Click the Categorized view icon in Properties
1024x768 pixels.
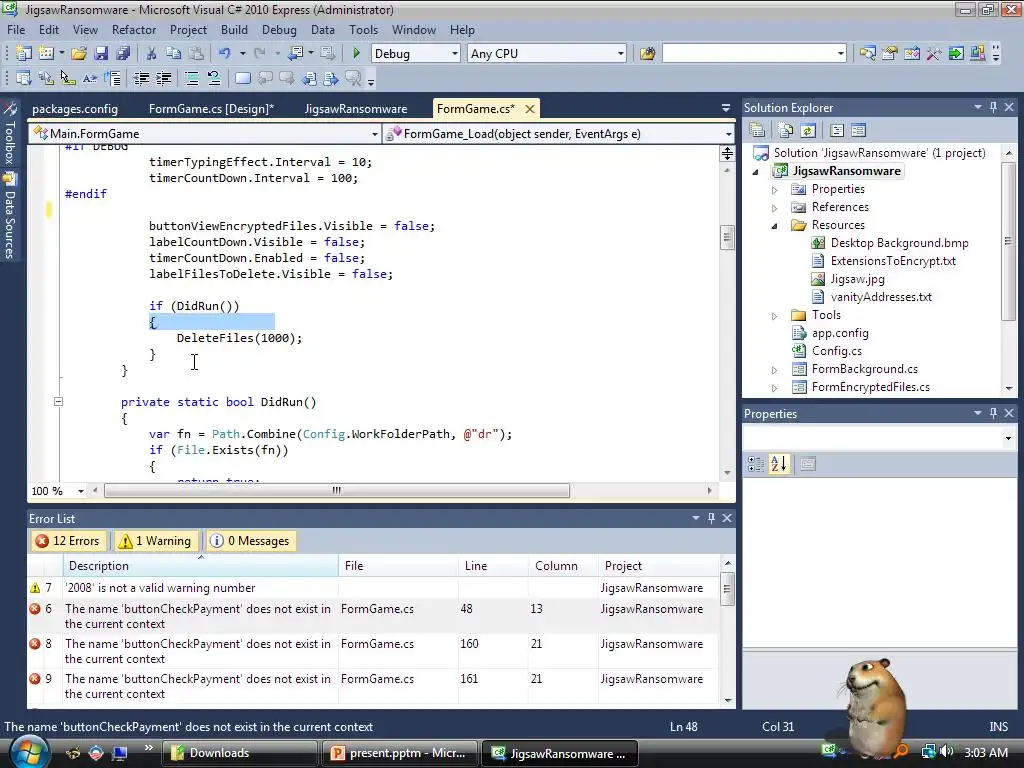click(x=756, y=464)
